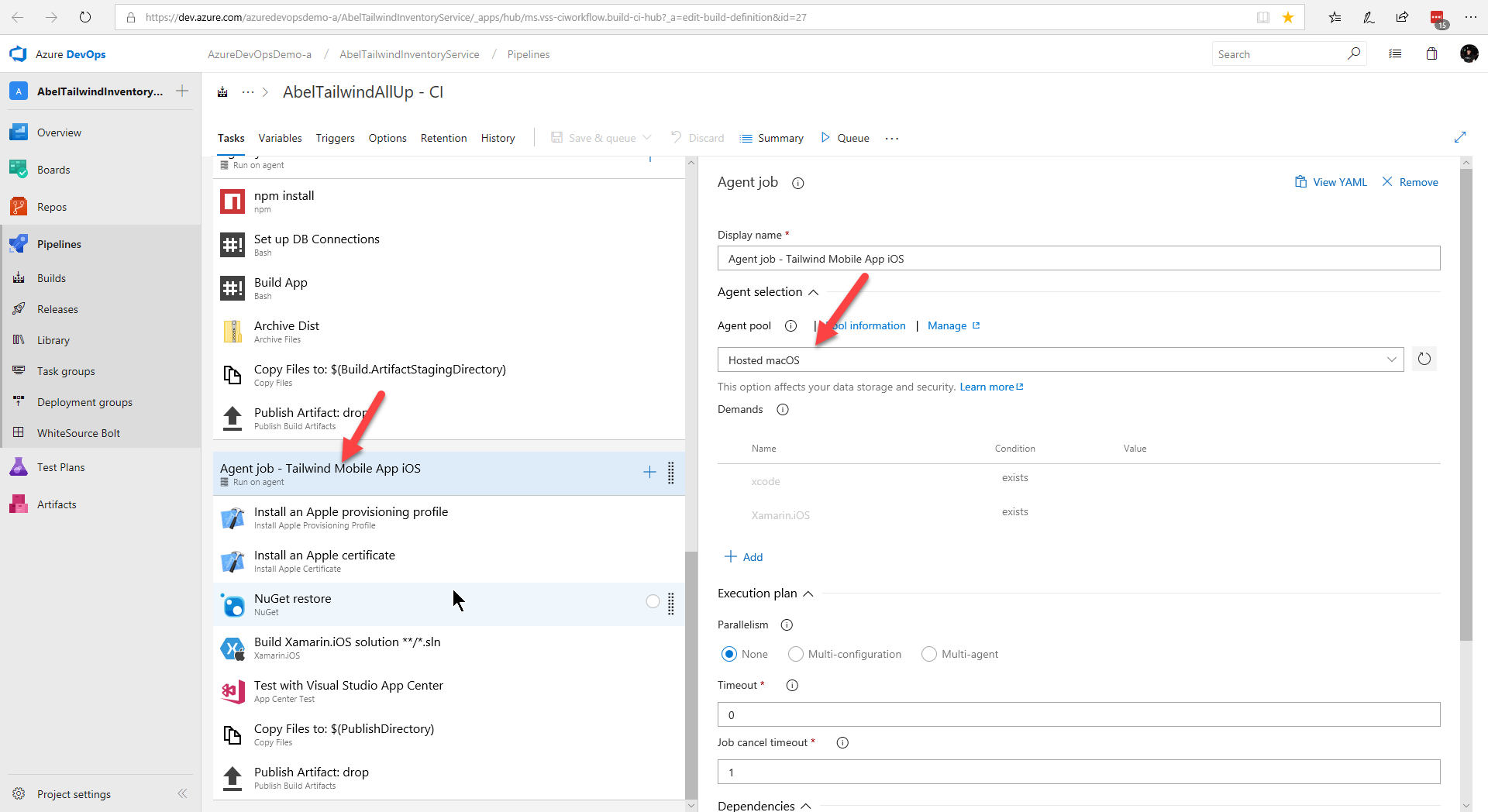
Task: Click the build definitions icon in breadcrumb
Action: (x=222, y=92)
